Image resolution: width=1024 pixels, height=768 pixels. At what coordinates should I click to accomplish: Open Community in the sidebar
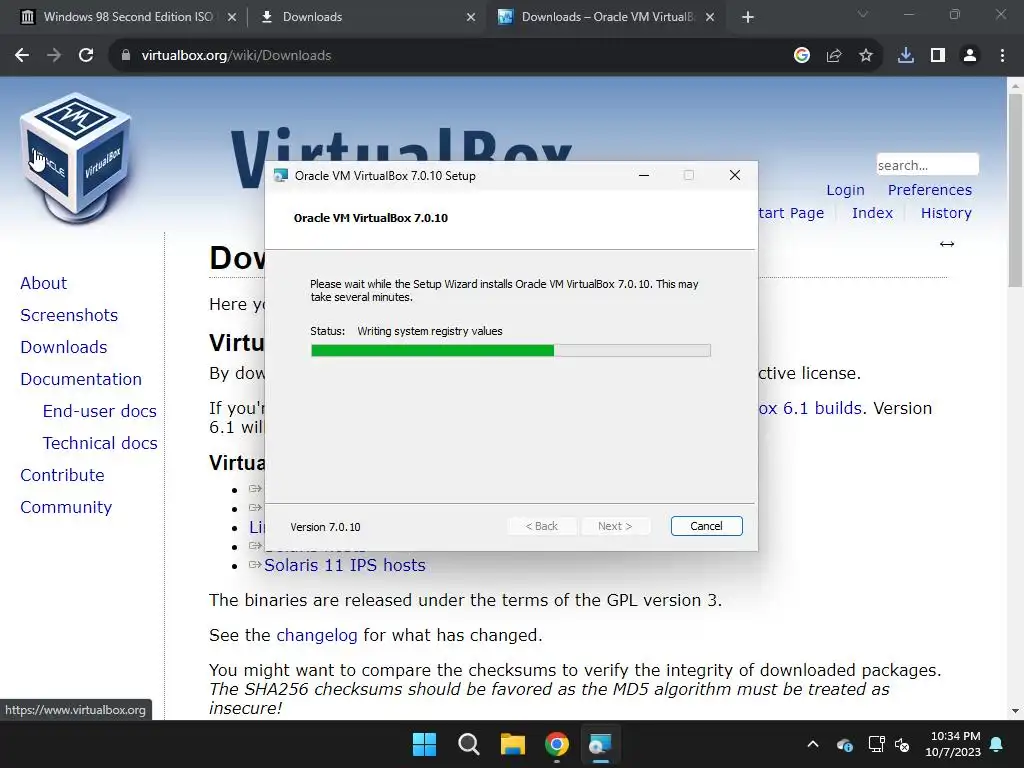(x=66, y=507)
